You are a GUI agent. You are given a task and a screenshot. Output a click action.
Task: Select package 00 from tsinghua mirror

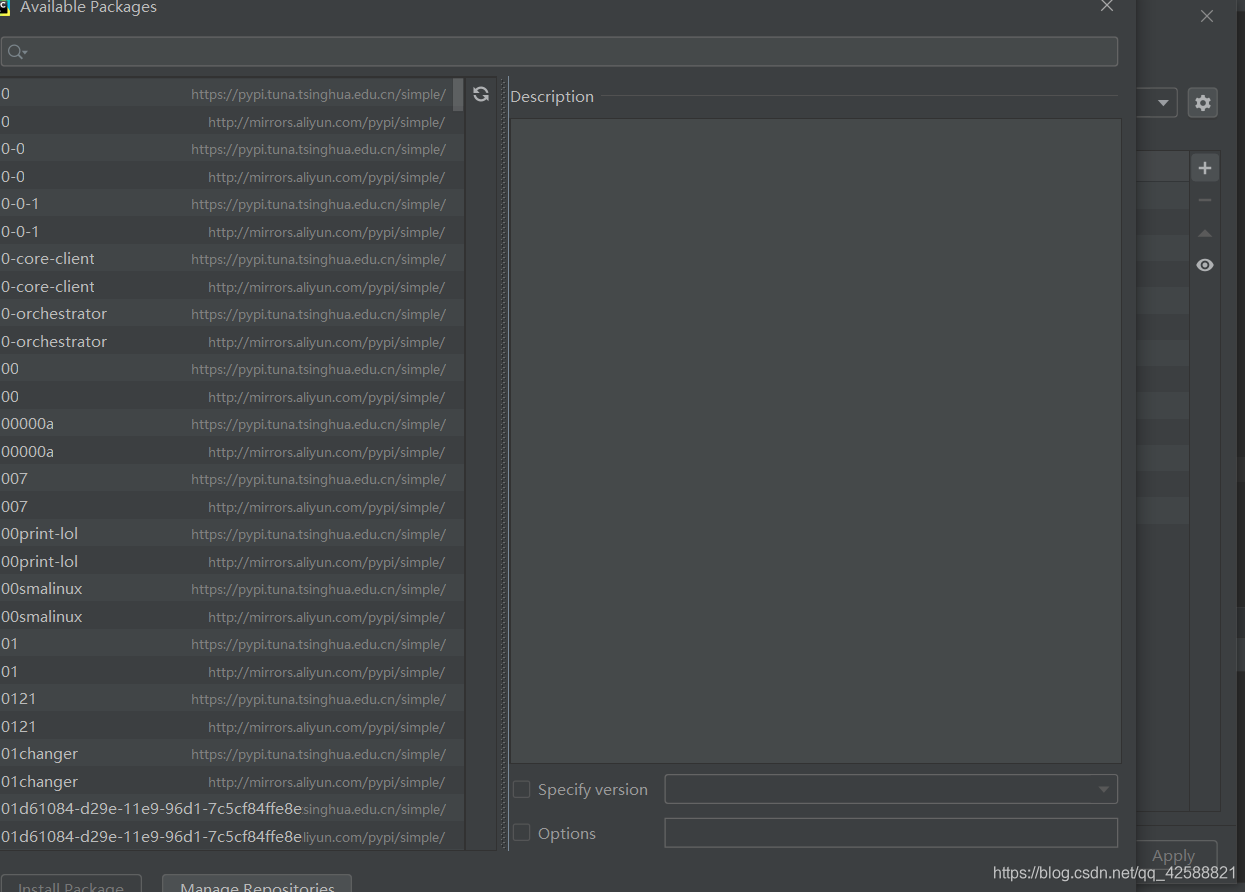point(226,369)
